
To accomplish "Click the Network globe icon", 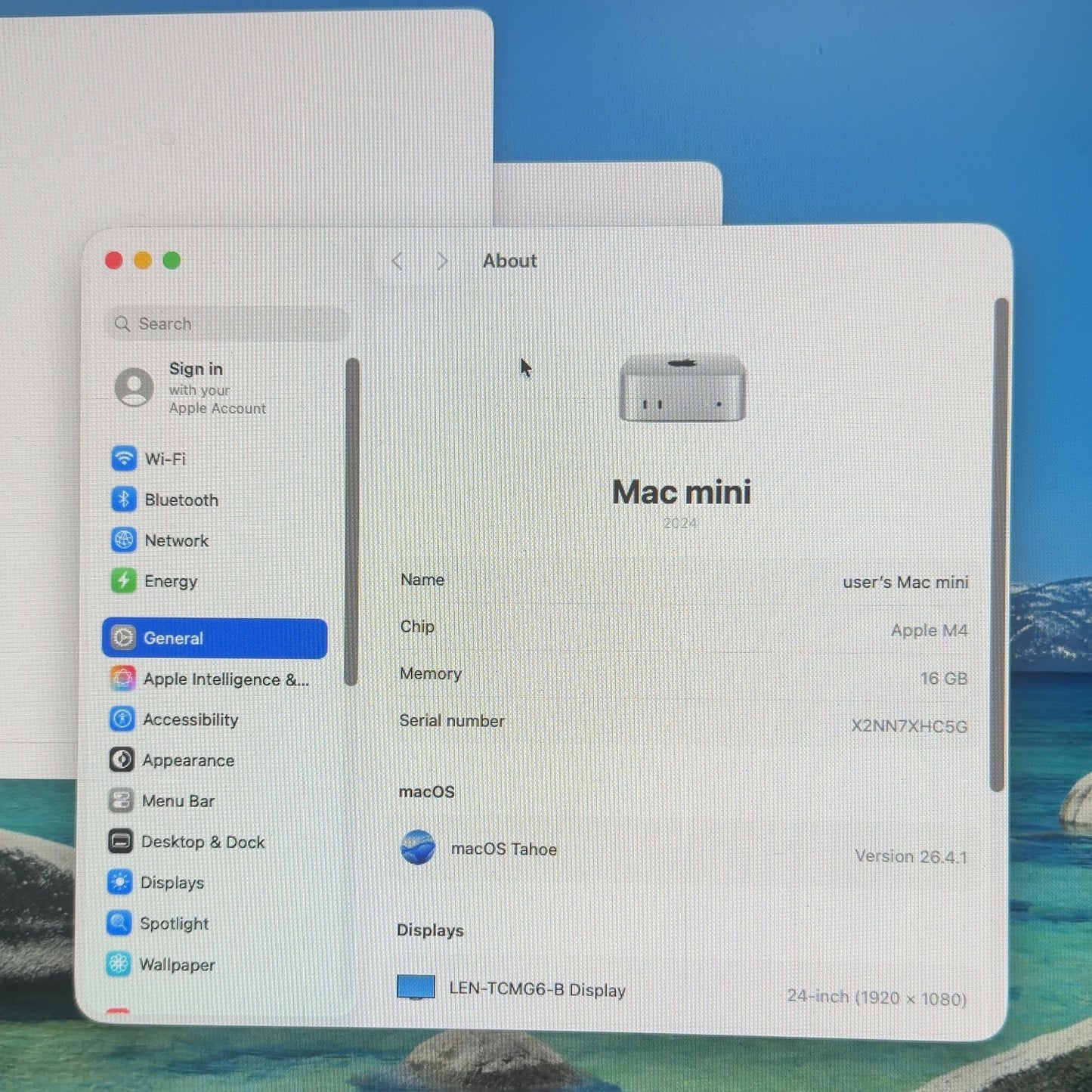I will (124, 540).
